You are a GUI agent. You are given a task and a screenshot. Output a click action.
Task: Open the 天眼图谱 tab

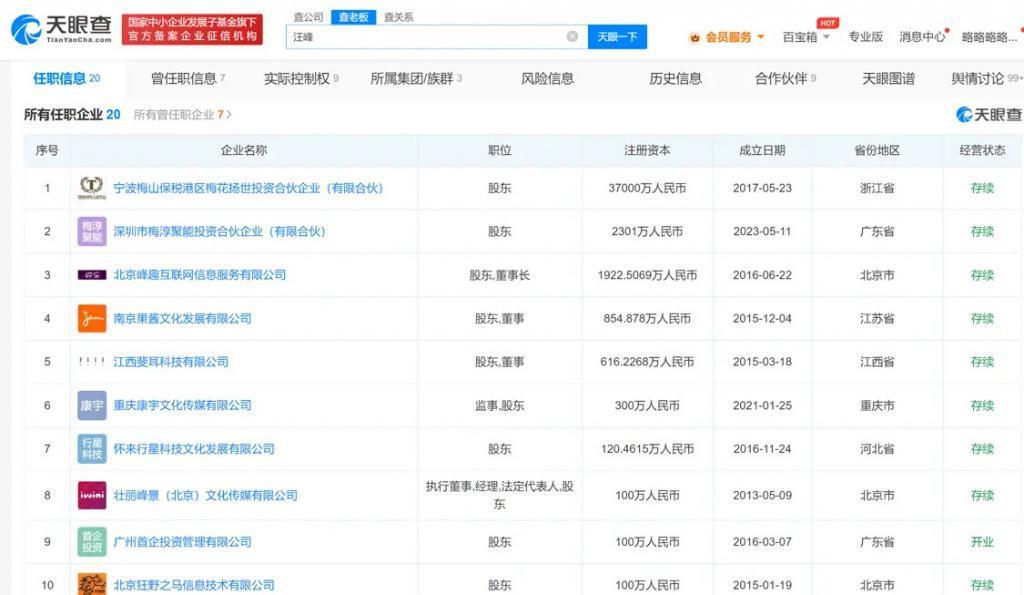coord(888,78)
